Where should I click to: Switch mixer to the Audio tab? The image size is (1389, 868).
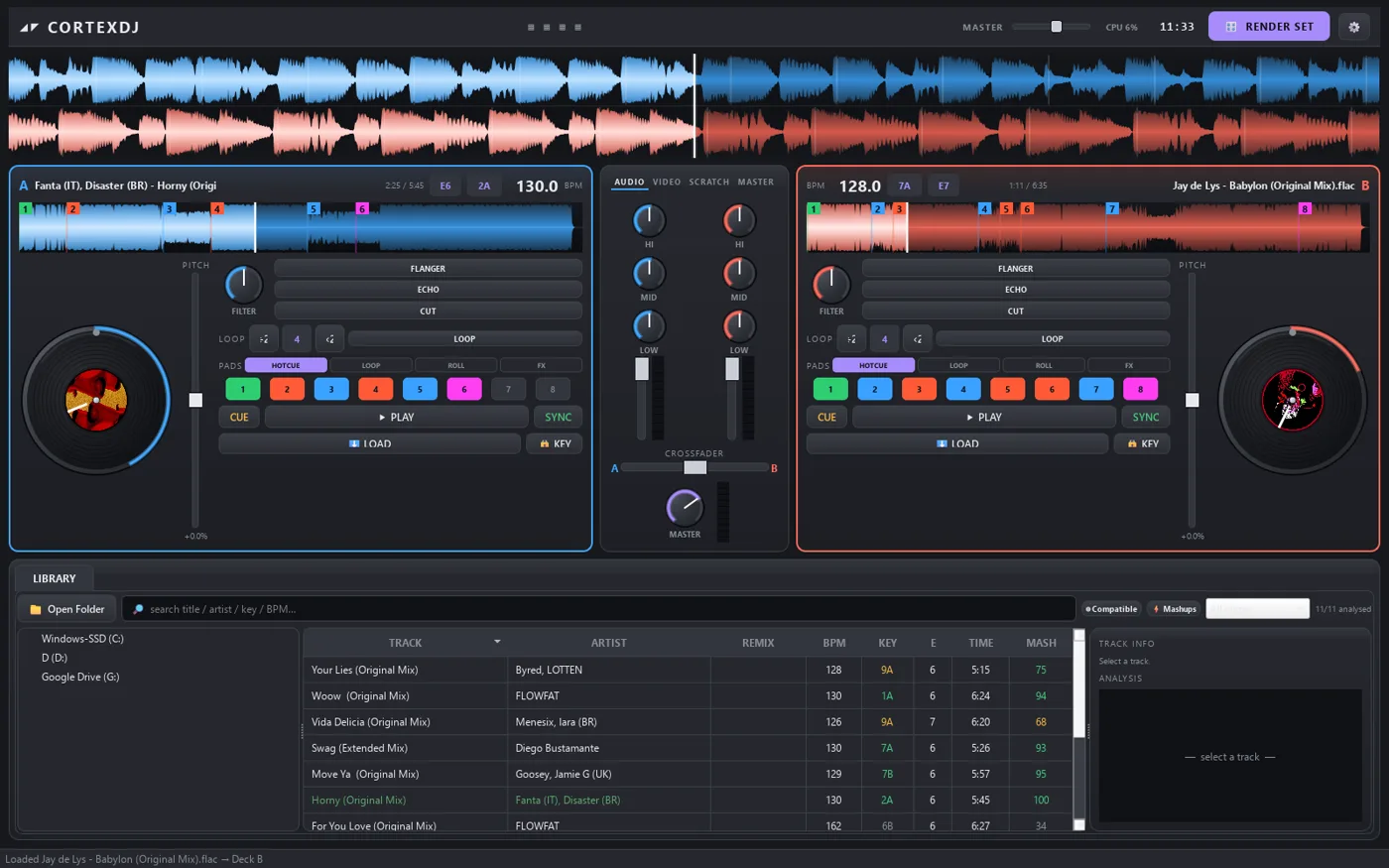click(629, 183)
